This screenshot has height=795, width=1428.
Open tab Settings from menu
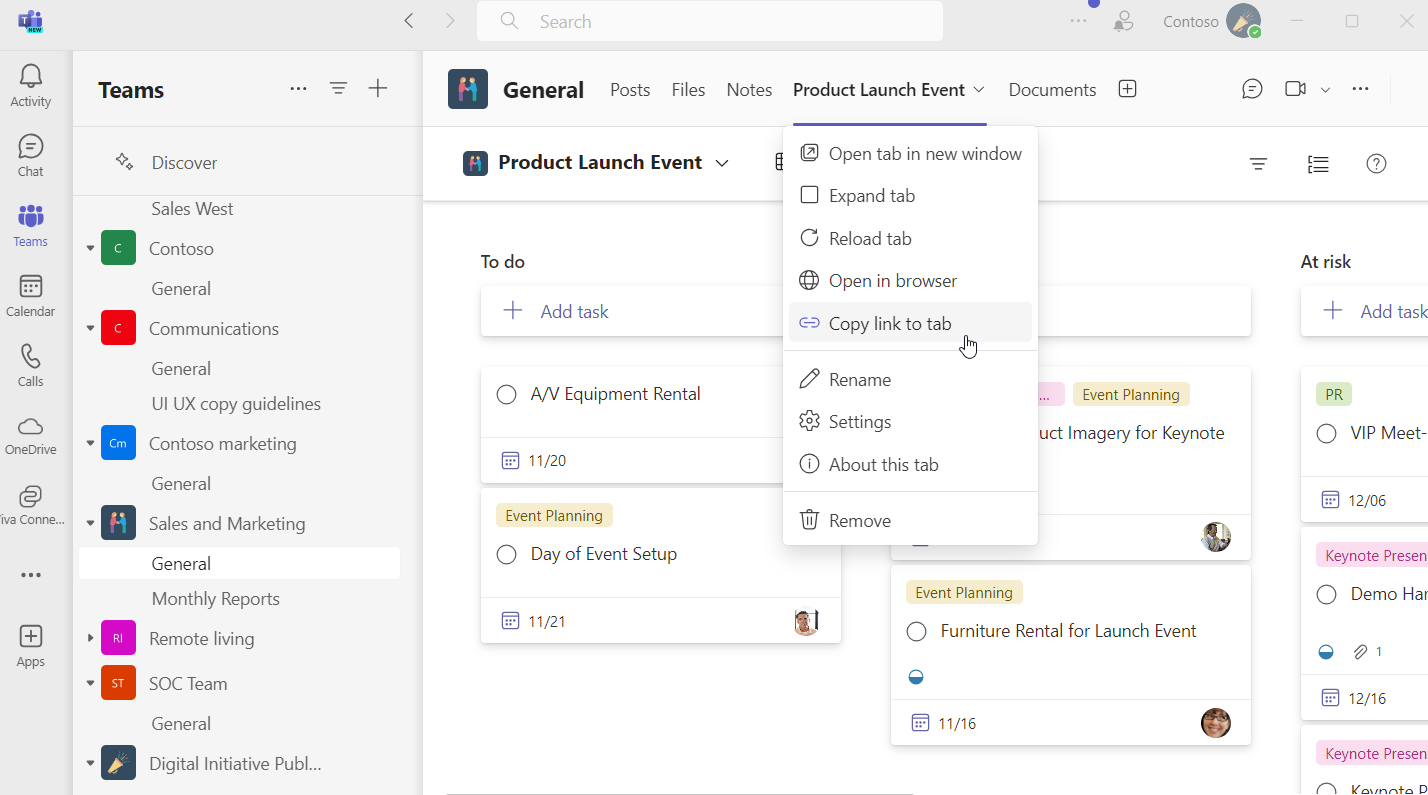pyautogui.click(x=910, y=422)
